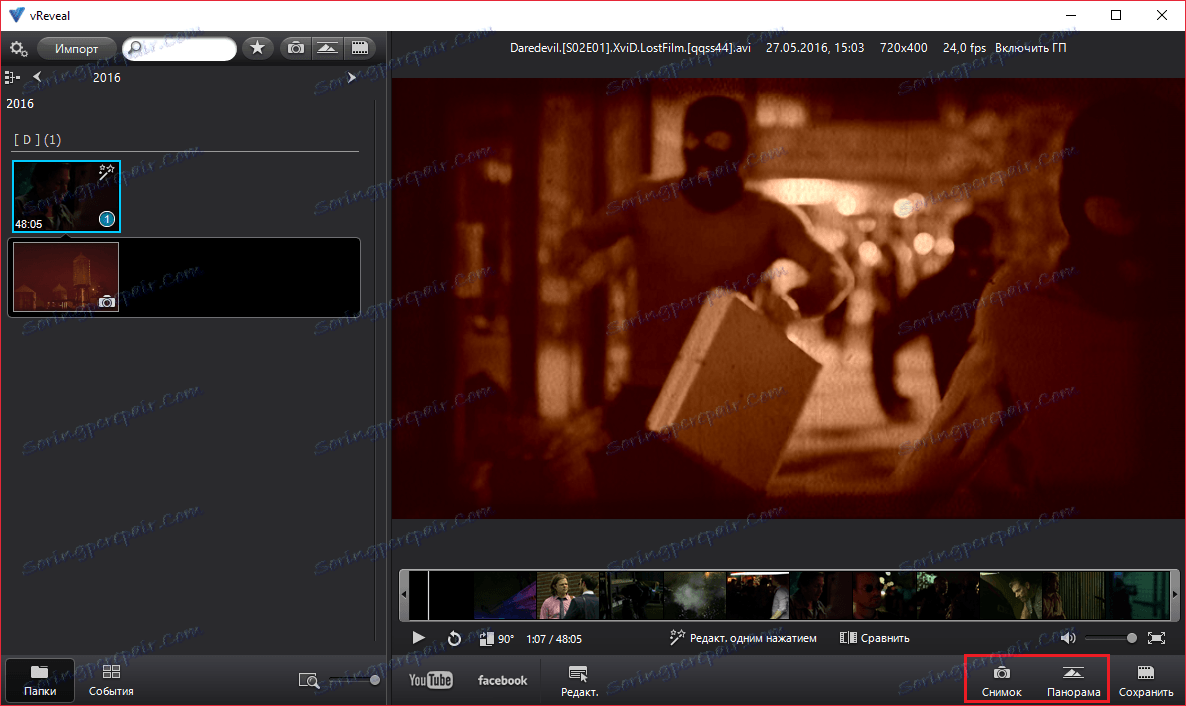Focus the search field in the library toolbar

click(x=179, y=48)
